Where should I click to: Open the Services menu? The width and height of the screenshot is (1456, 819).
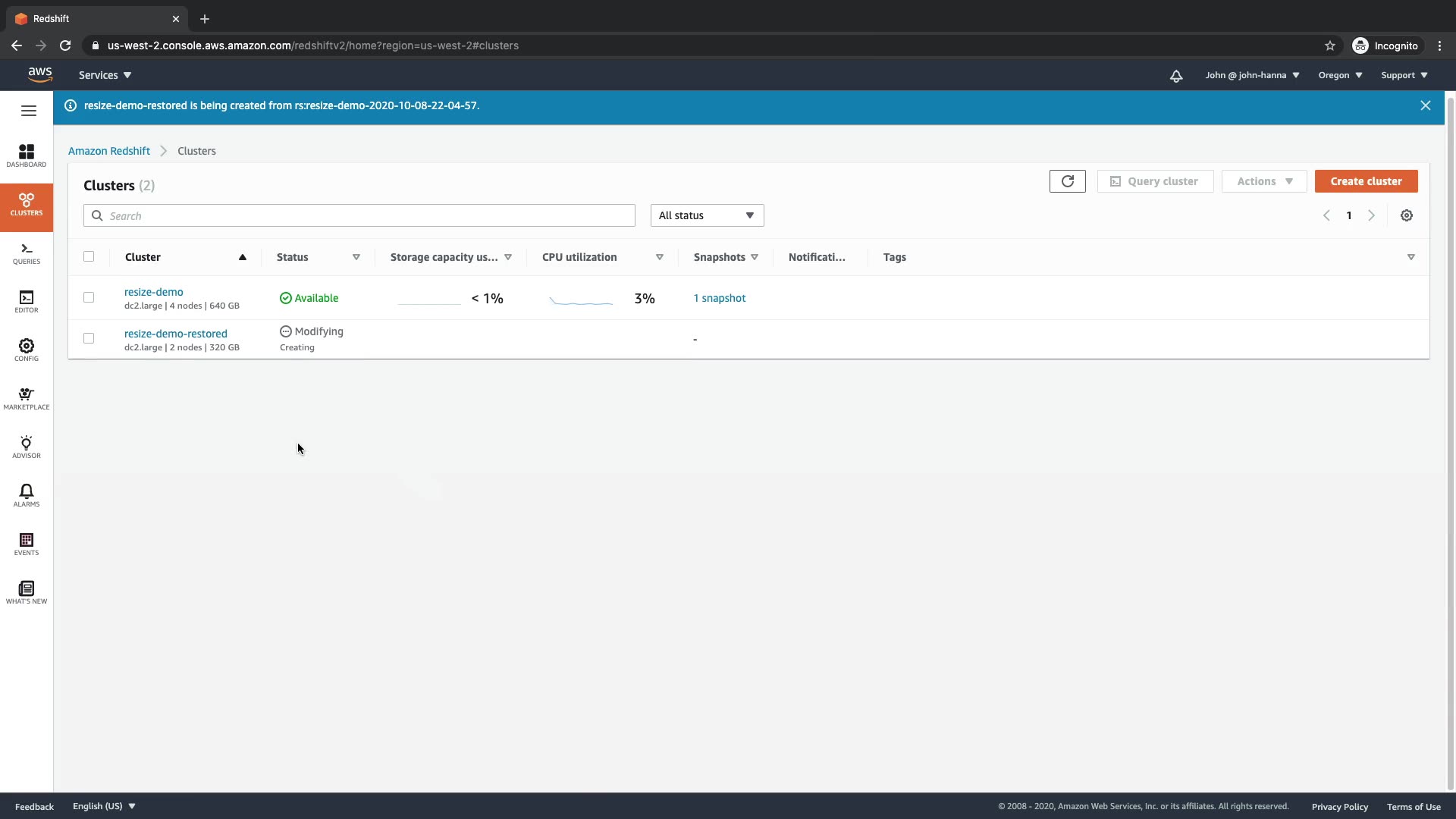[105, 75]
